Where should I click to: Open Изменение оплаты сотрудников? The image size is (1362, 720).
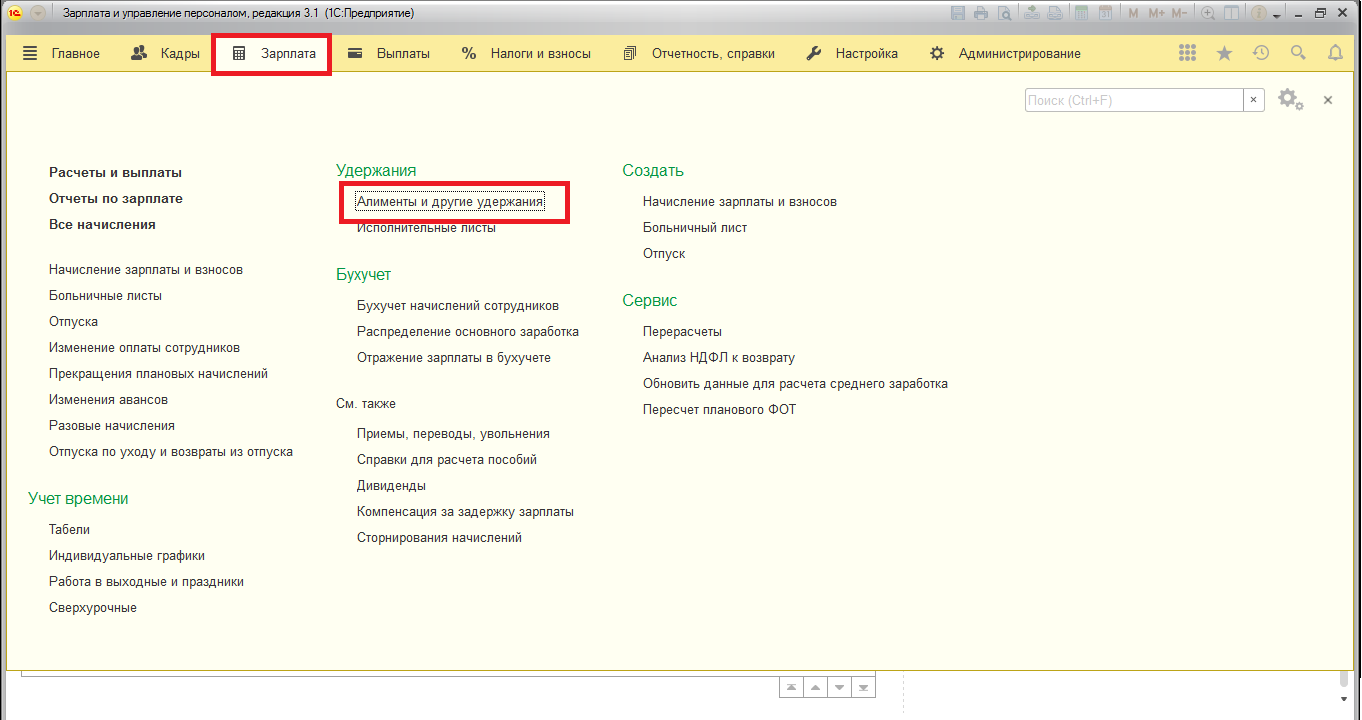(144, 347)
